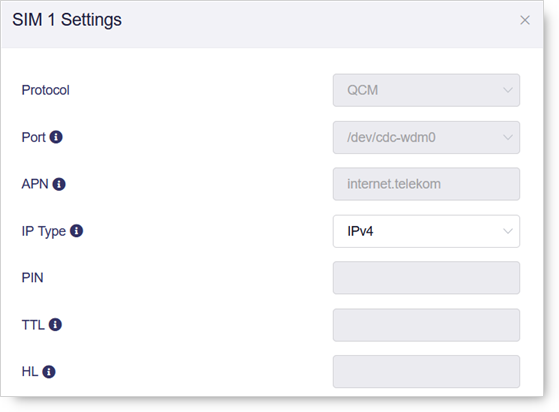
Task: Show the IP Type info tooltip icon
Action: pos(76,231)
